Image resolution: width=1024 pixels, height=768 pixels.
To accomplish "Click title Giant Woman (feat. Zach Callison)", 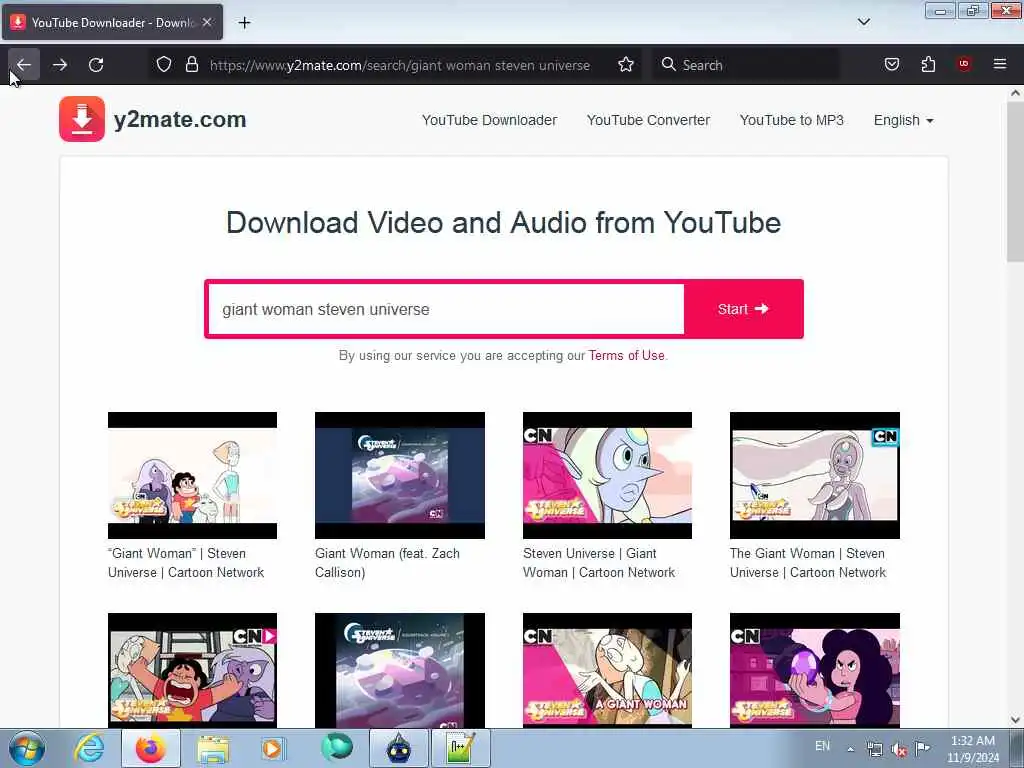I will pyautogui.click(x=387, y=563).
